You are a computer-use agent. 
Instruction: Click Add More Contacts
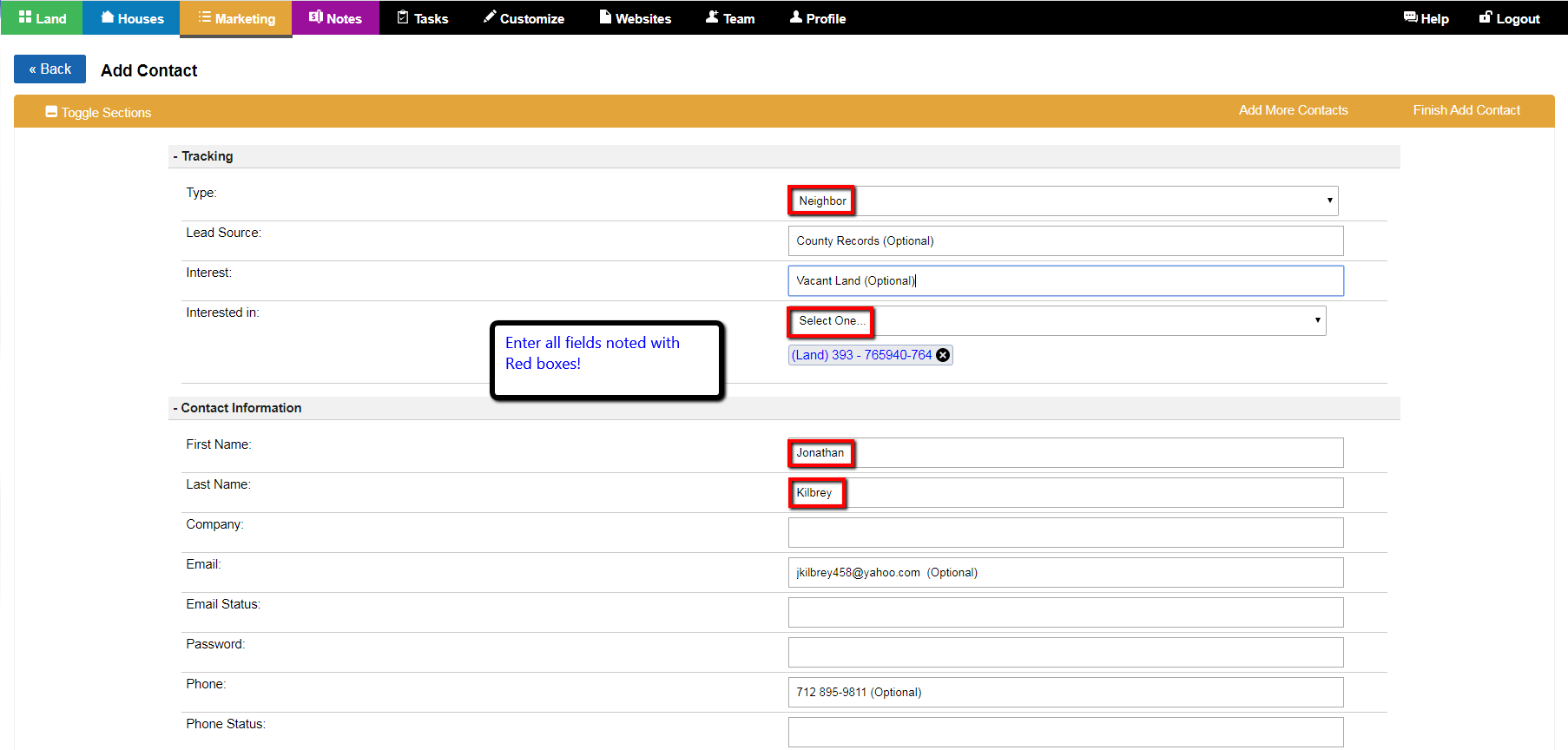point(1293,110)
